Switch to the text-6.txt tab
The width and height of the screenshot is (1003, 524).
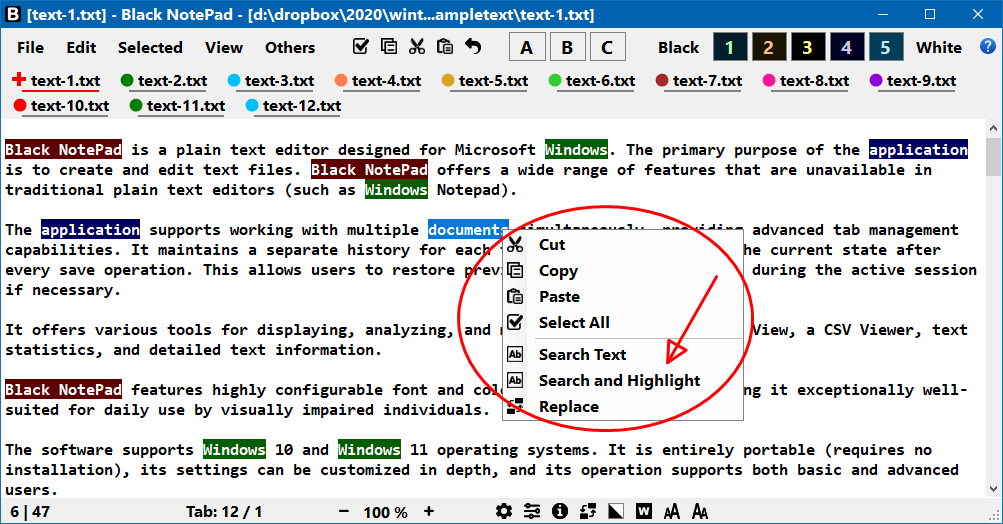(592, 81)
